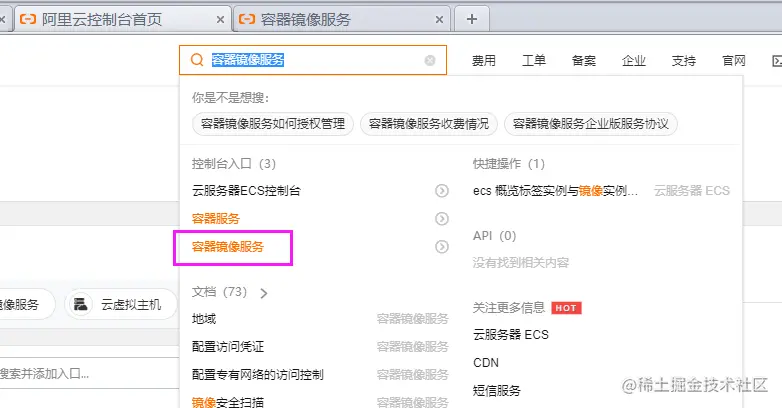Open 短信服务 under 关注更多信息
Screen dimensions: 782x408
click(x=497, y=390)
